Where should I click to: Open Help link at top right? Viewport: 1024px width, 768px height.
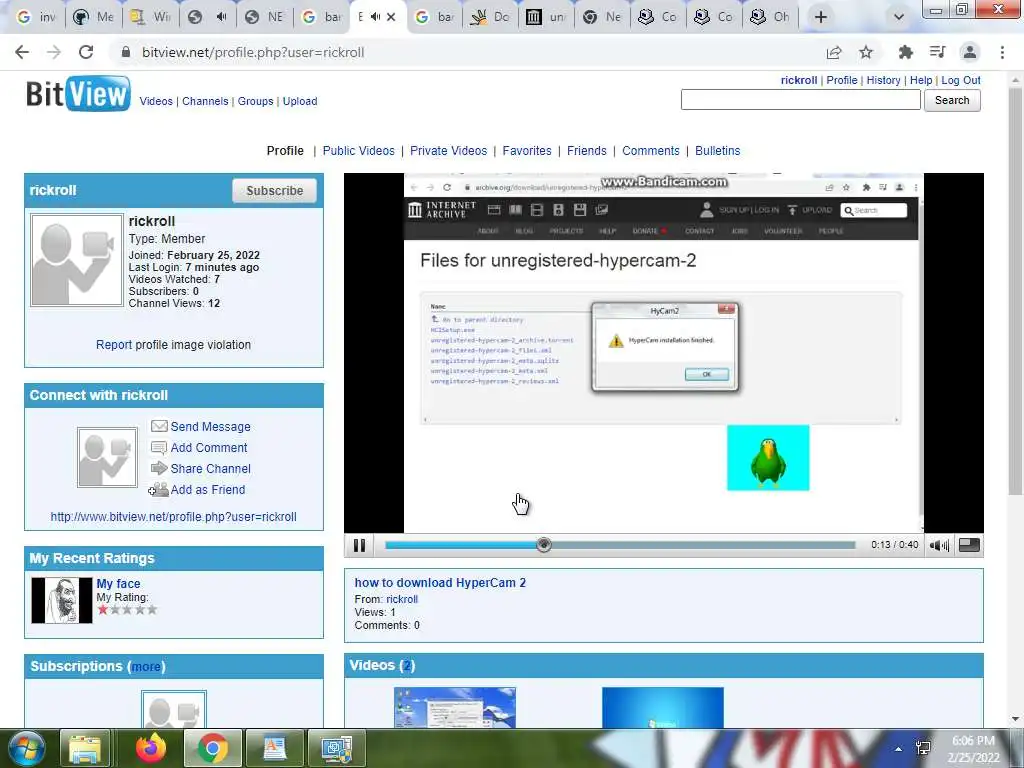[x=921, y=80]
